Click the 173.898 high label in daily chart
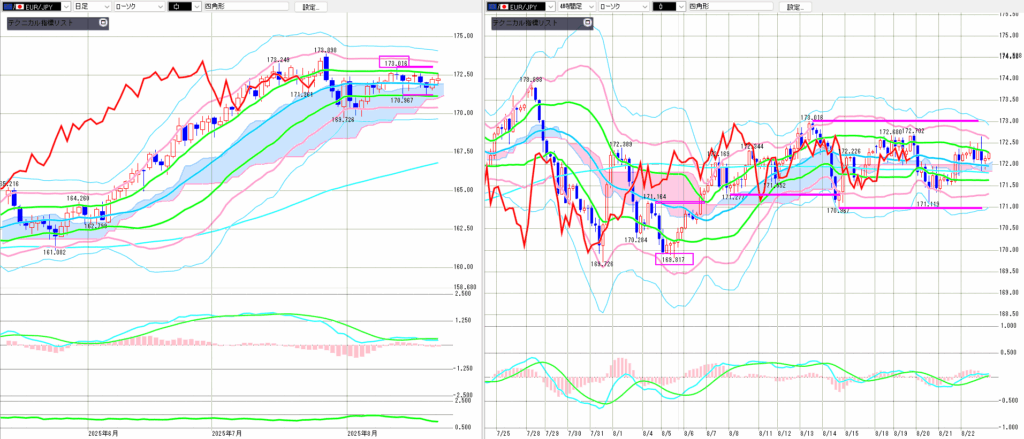The image size is (1024, 439). (325, 50)
